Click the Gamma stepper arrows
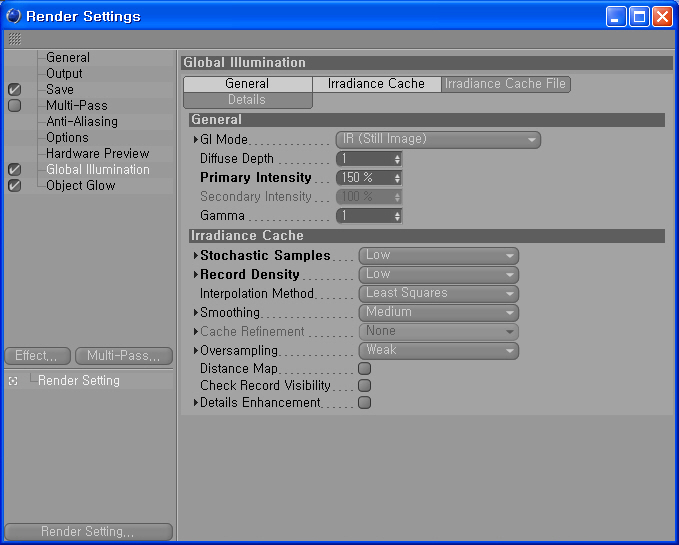The width and height of the screenshot is (679, 545). point(398,216)
